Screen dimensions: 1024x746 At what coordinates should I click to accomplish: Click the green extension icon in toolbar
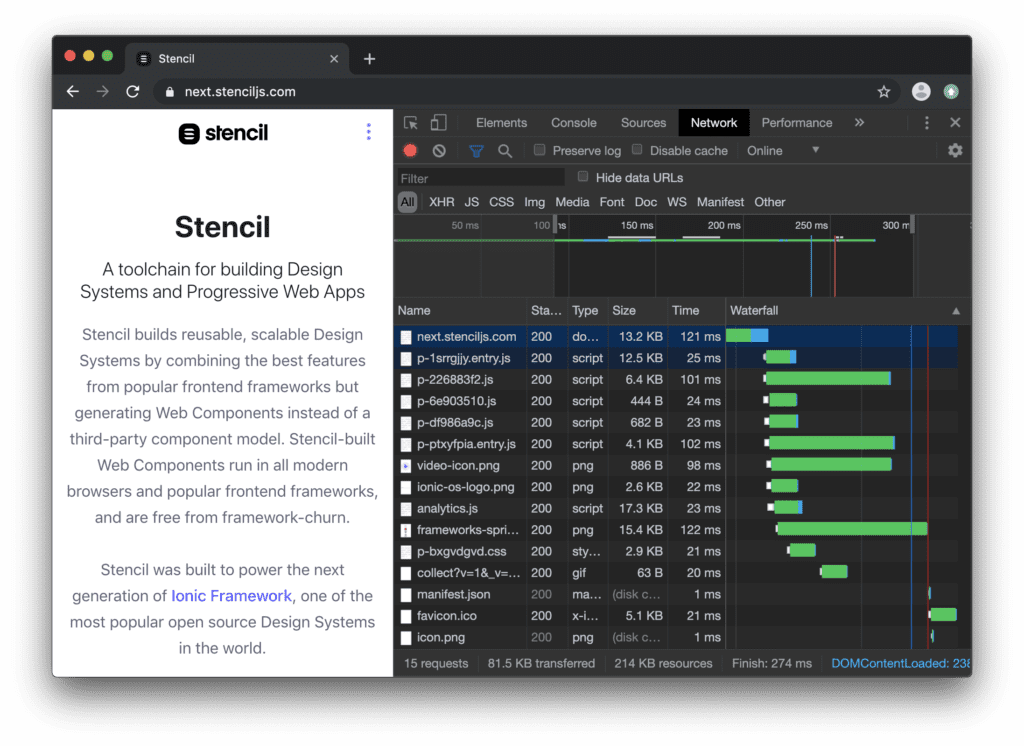point(951,91)
